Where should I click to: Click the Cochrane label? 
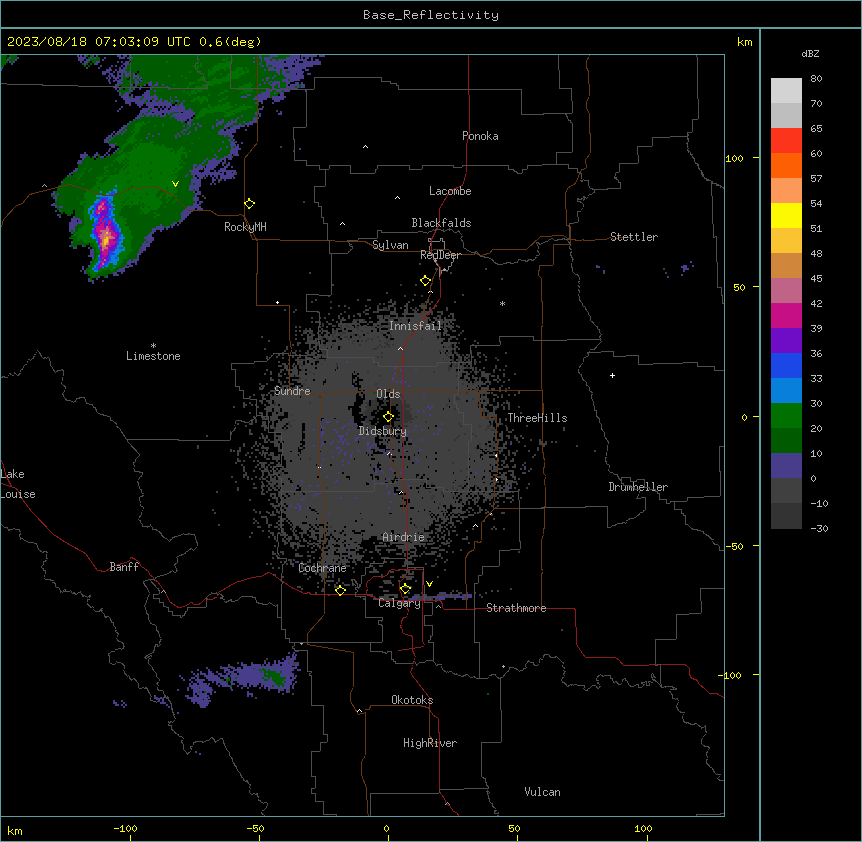coord(322,568)
